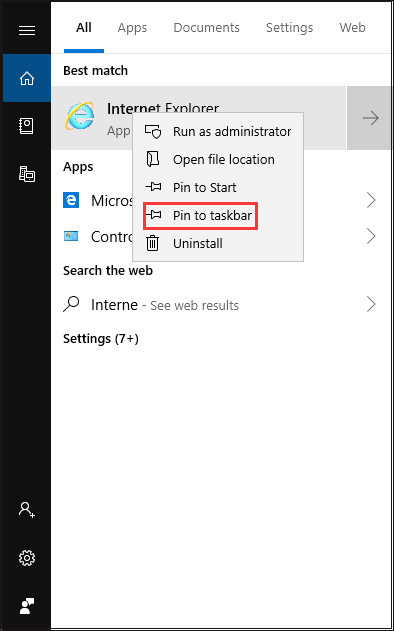Open the Settings gear icon
Screen dimensions: 394x631
(27, 558)
